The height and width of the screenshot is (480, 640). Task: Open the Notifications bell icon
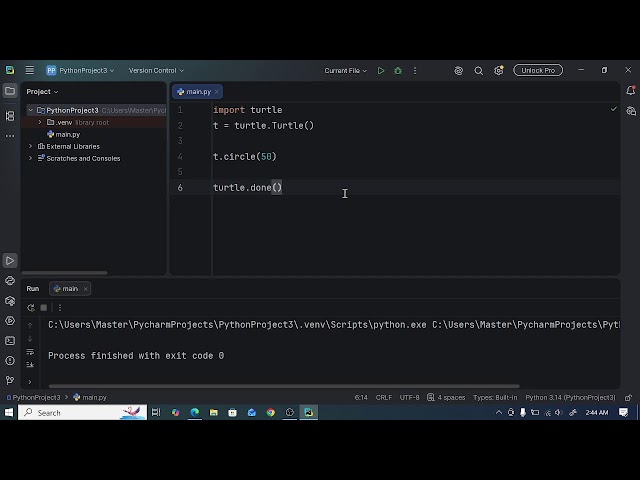tap(631, 91)
